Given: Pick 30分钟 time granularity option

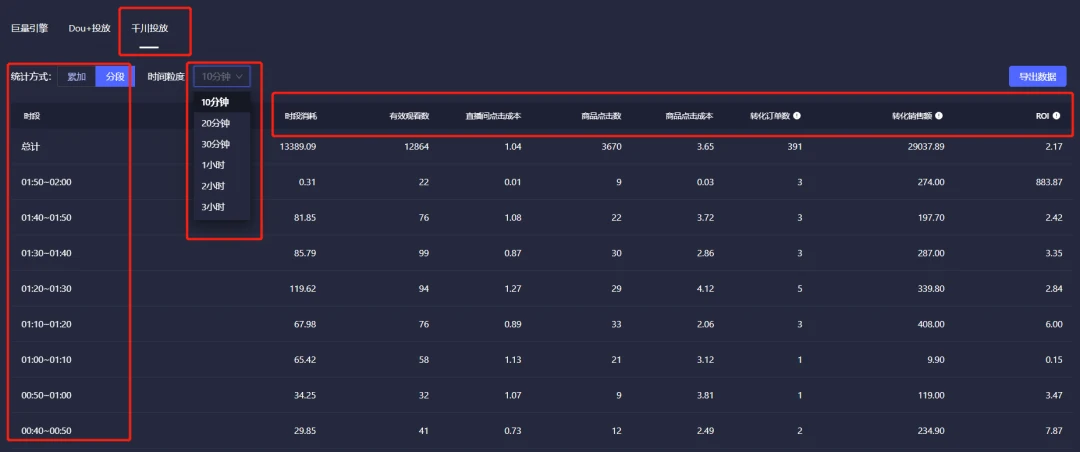Looking at the screenshot, I should click(x=215, y=144).
